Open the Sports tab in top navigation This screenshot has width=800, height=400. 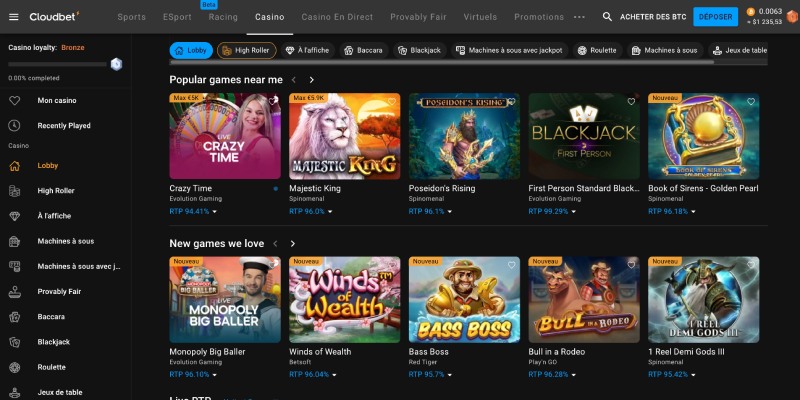point(132,17)
